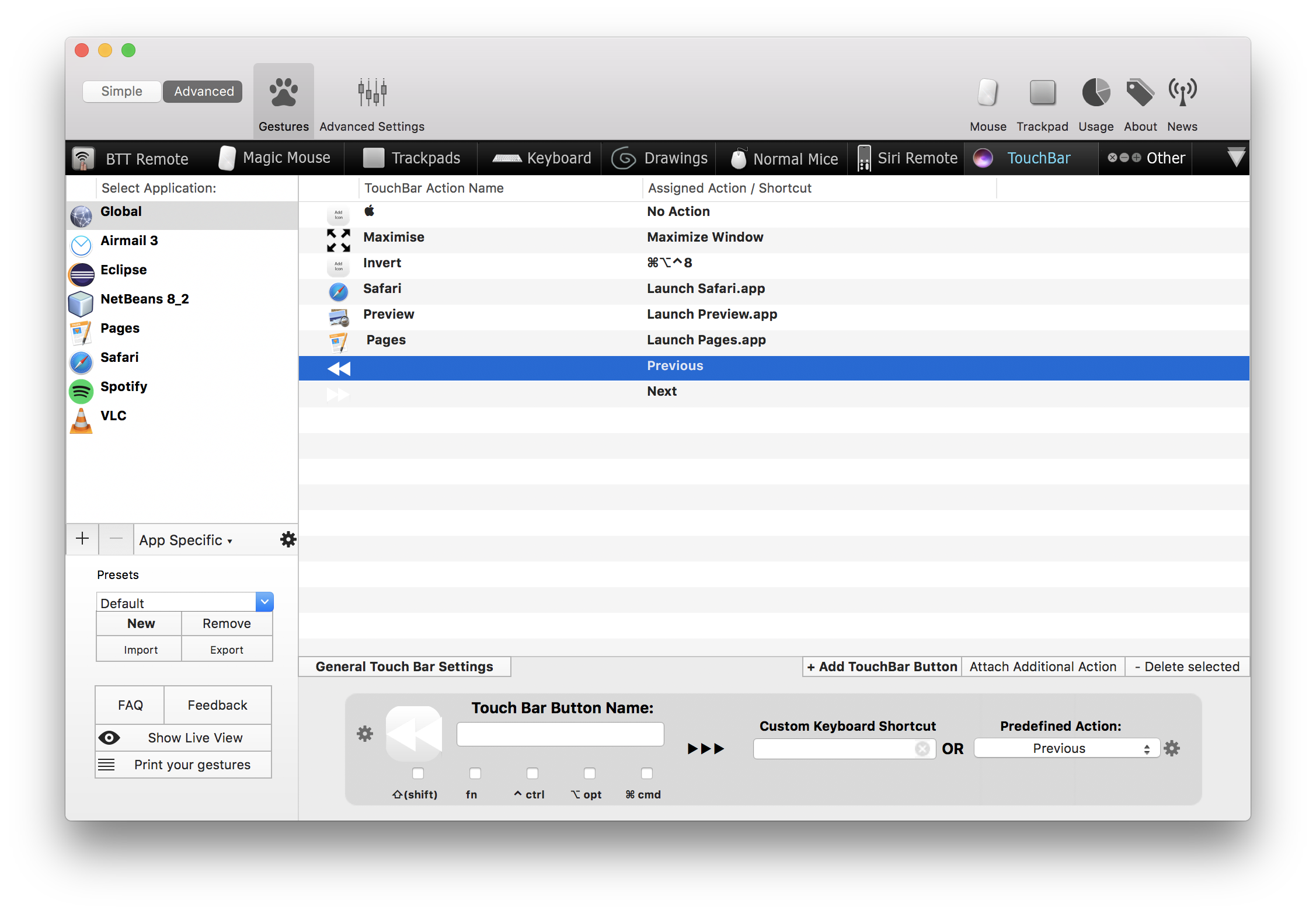The image size is (1316, 914).
Task: Click gear next to Predefined Action dropdown
Action: (x=1172, y=748)
